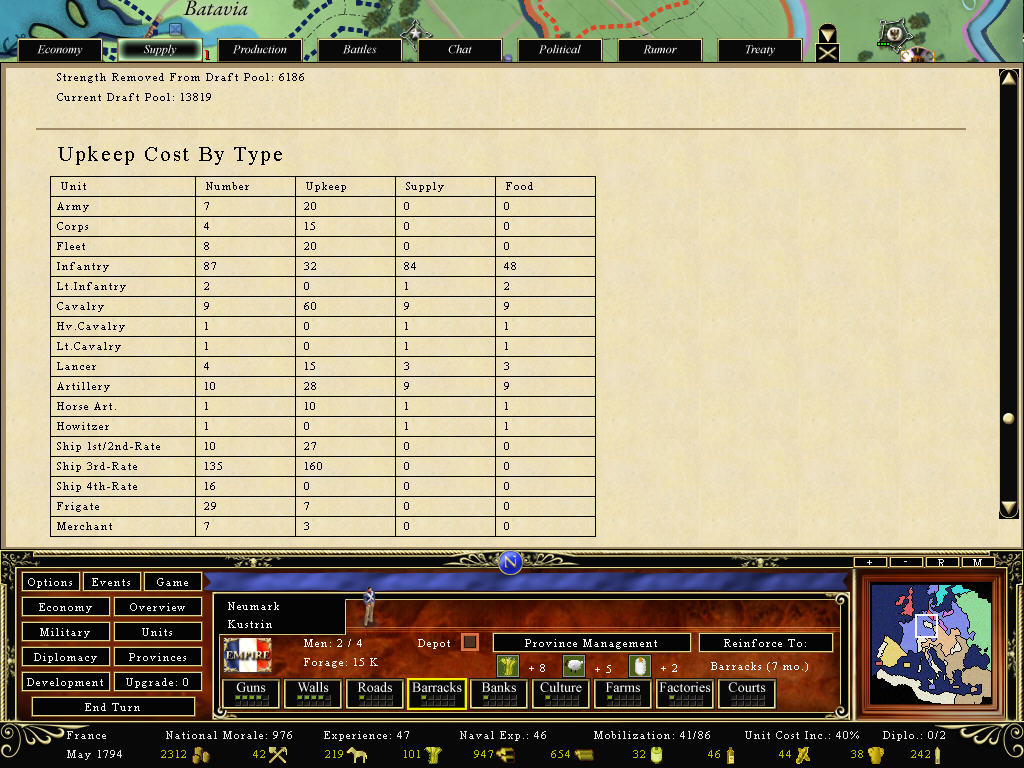
Task: Click the labor pick-and-hammer icon
Action: click(x=278, y=755)
